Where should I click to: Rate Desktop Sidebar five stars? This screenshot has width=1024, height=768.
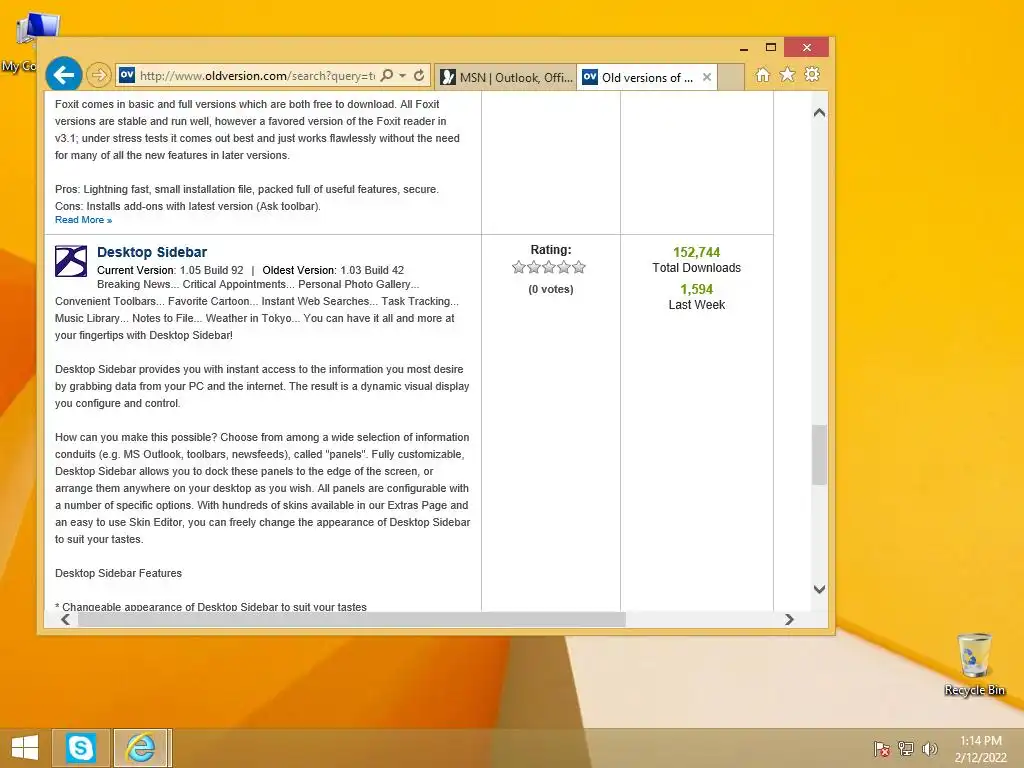click(x=579, y=267)
